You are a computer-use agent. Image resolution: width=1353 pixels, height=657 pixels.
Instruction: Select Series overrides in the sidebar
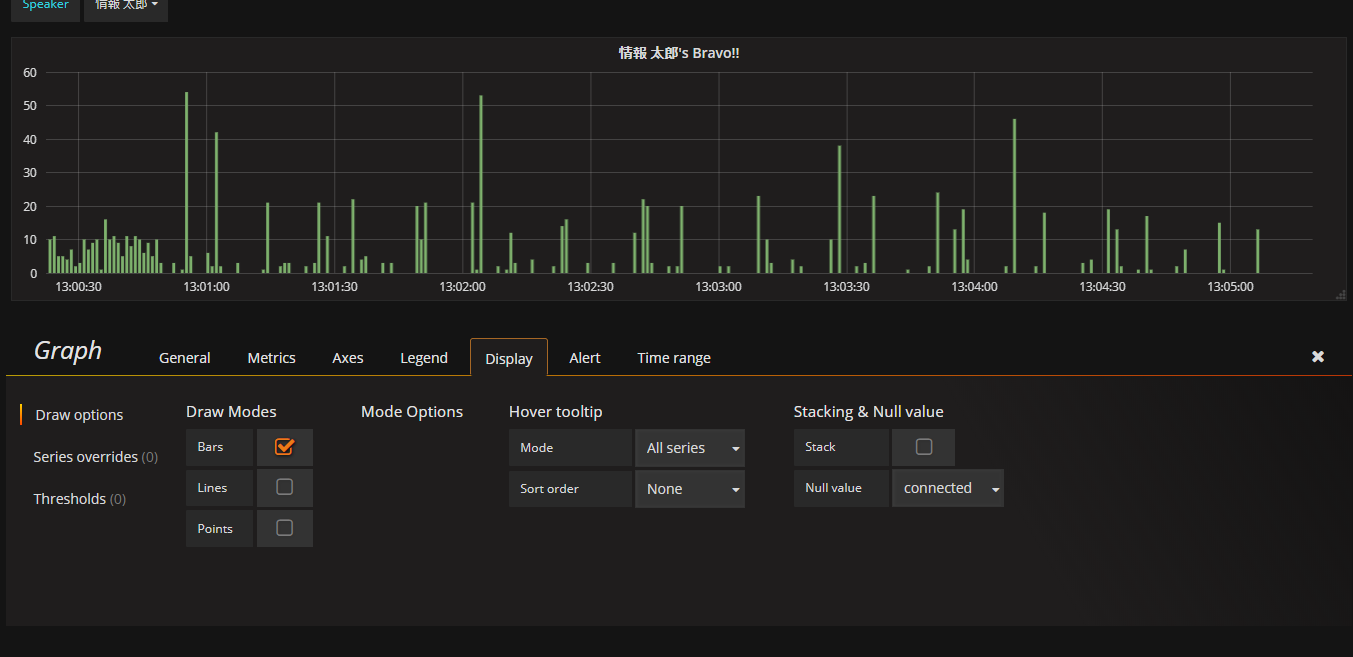point(95,457)
